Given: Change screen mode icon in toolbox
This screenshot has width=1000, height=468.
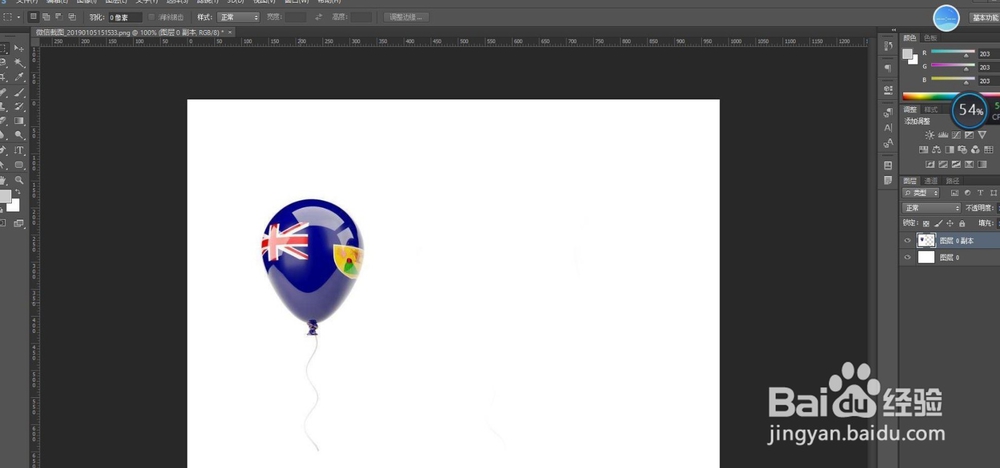Looking at the screenshot, I should [18, 223].
